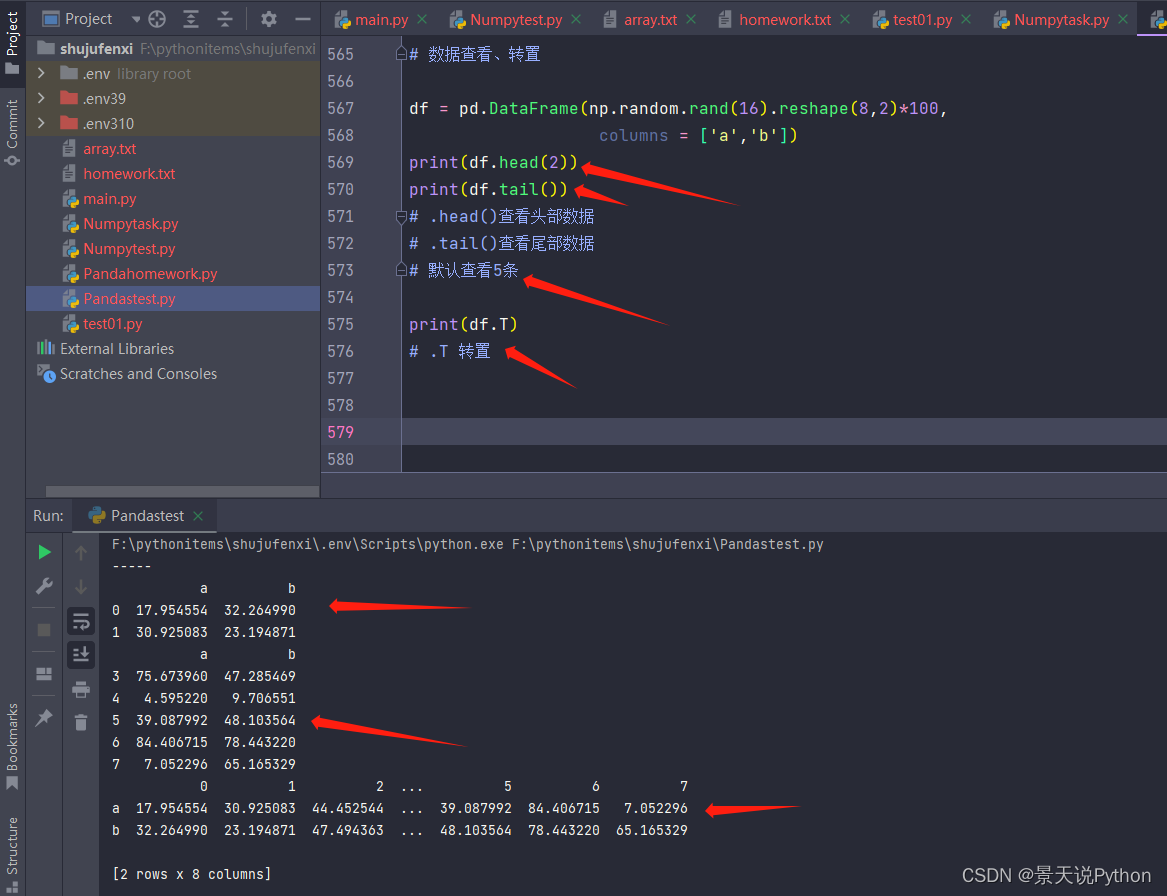
Task: Toggle scroll to end icon in Run panel
Action: (81, 655)
